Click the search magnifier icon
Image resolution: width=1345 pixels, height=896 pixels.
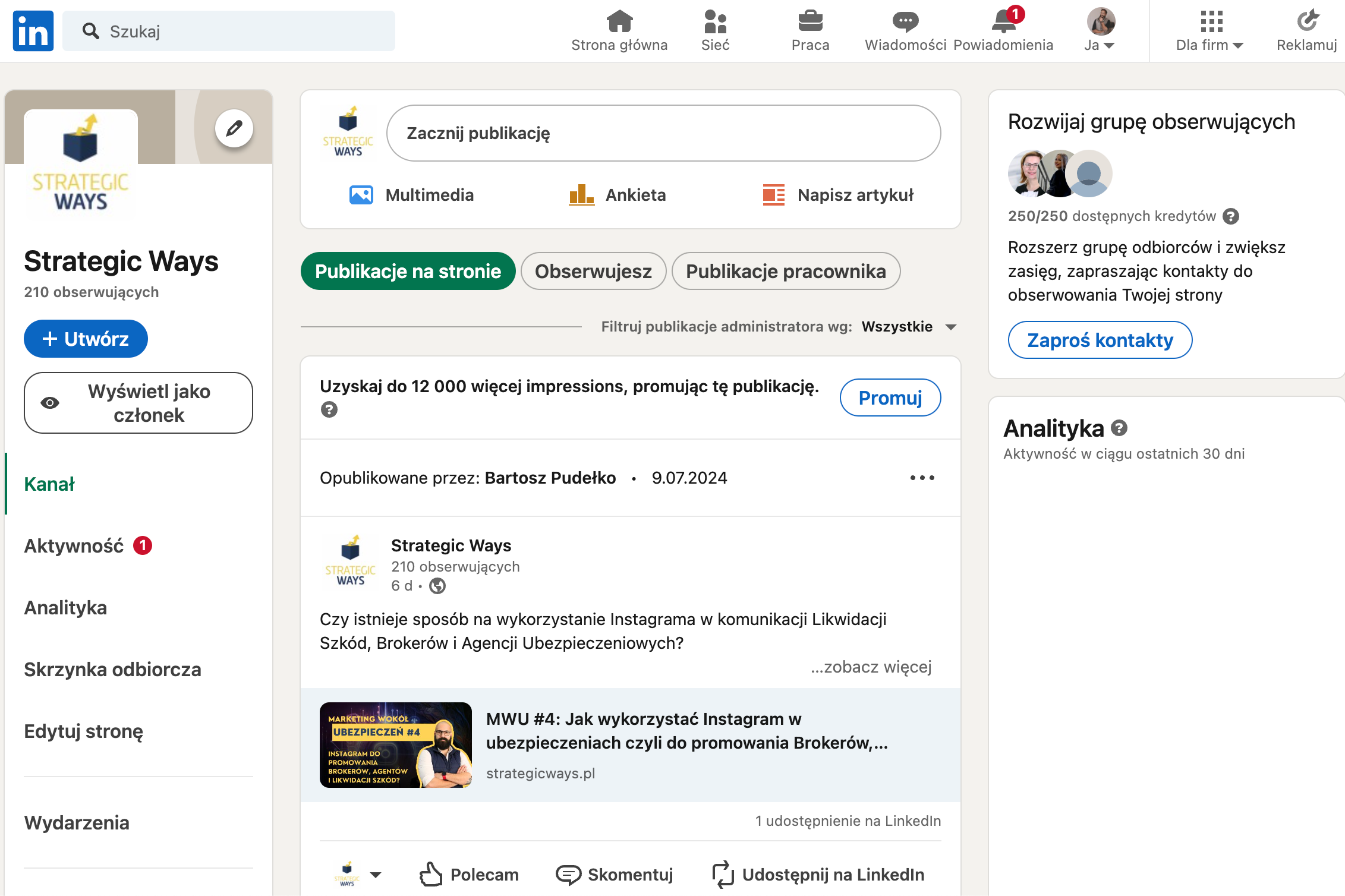point(90,31)
